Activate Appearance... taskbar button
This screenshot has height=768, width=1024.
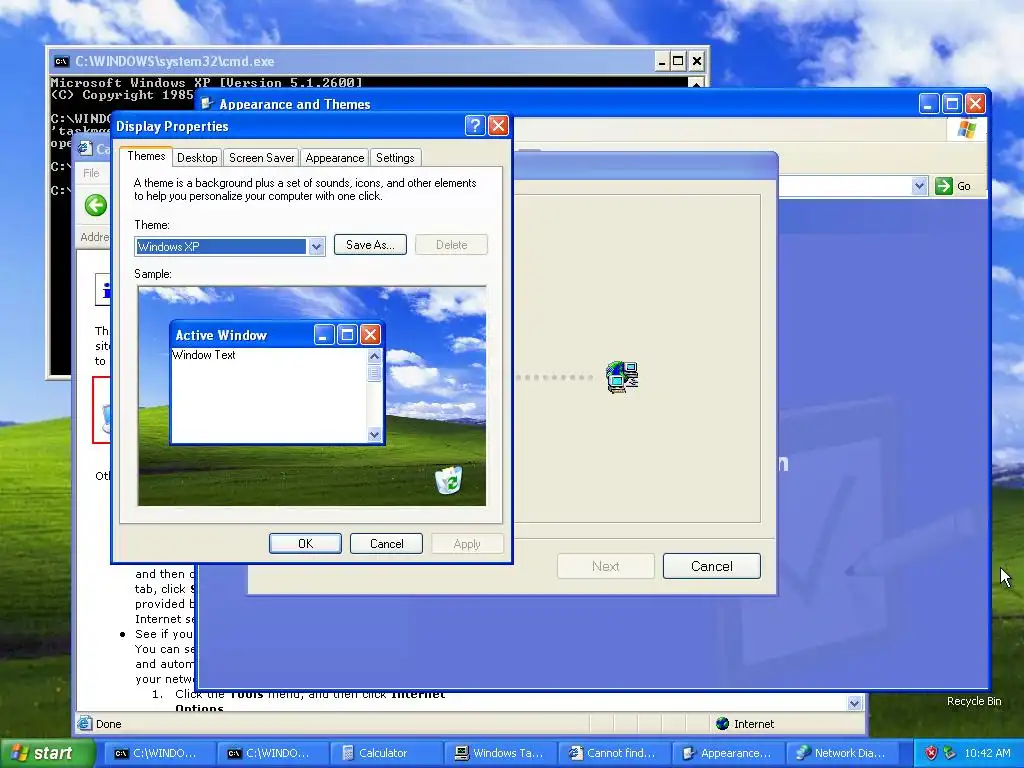click(x=727, y=753)
